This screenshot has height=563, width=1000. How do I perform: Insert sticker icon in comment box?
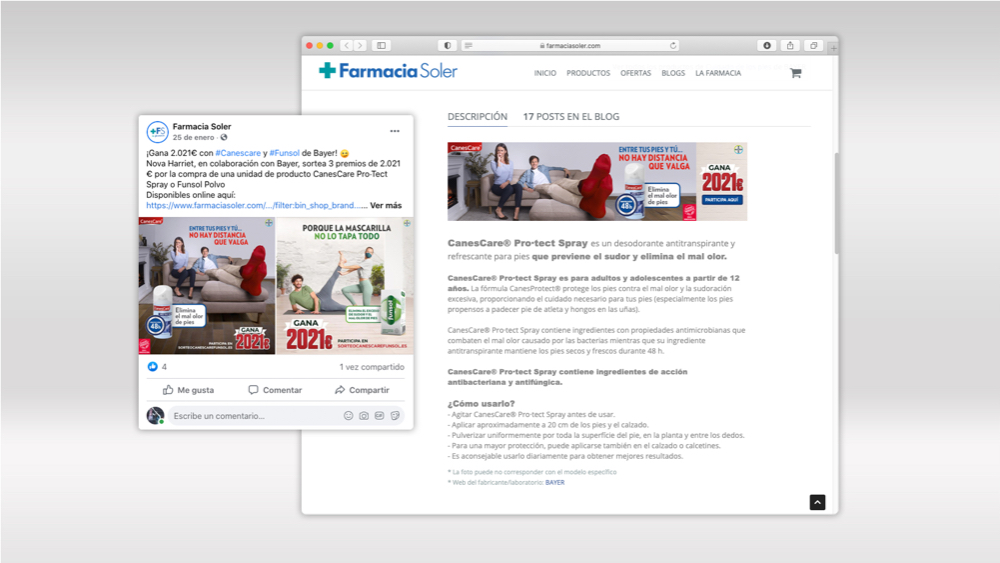(395, 416)
